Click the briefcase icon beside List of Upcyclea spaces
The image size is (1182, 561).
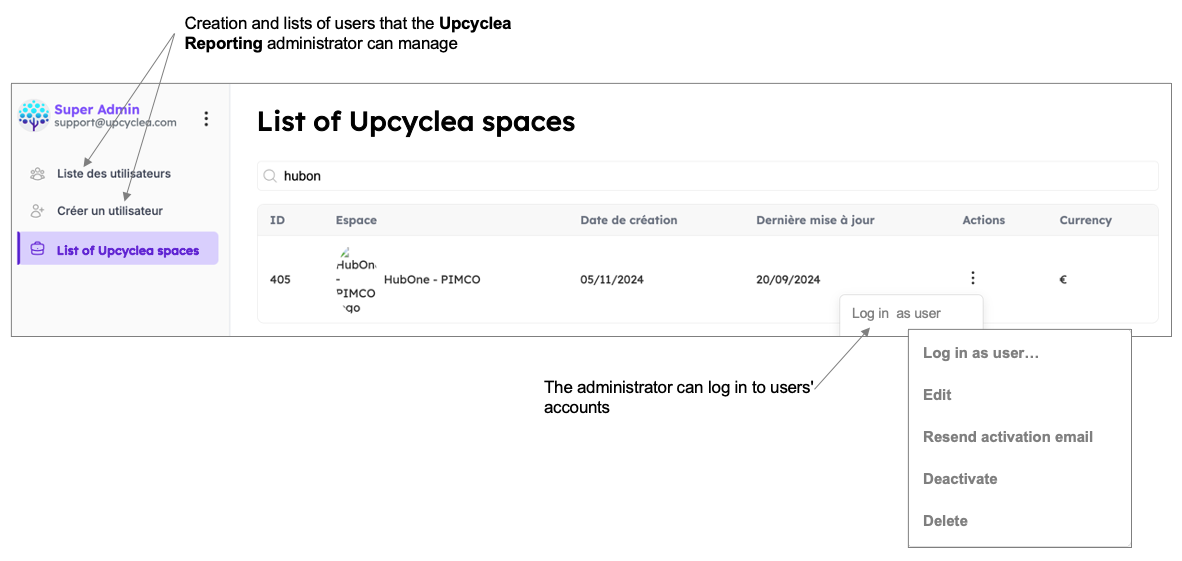[x=37, y=250]
